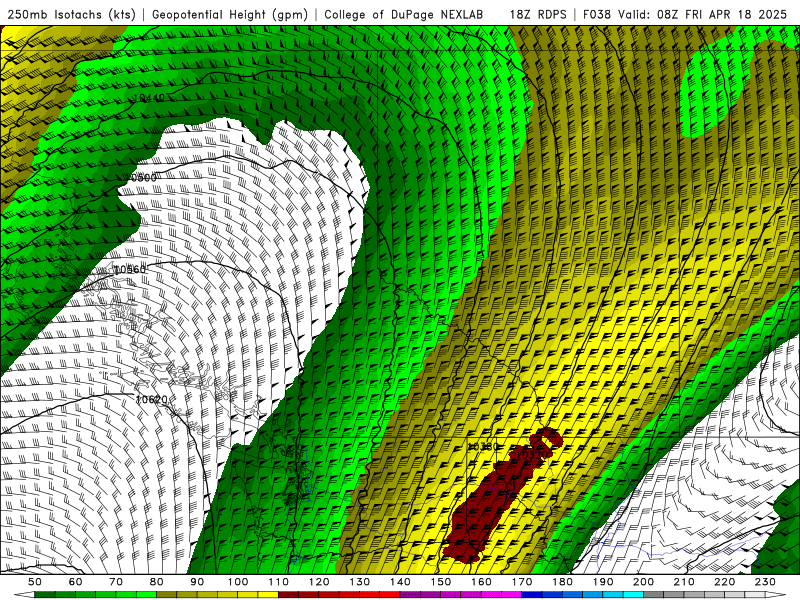Viewport: 800px width, 600px height.
Task: Click the 10320 contour label in maroon area
Action: click(x=531, y=454)
